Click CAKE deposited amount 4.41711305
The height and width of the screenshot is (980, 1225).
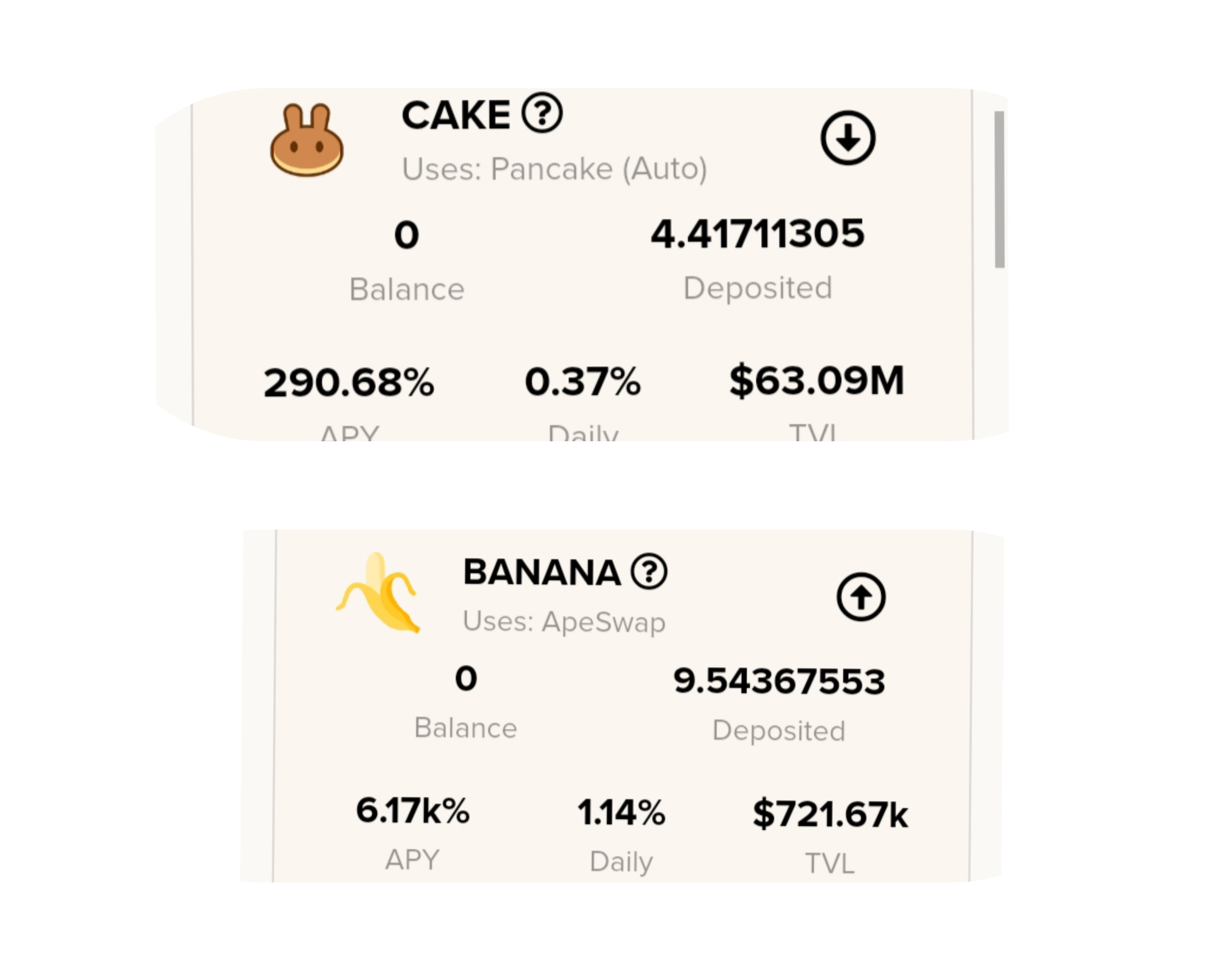point(757,234)
